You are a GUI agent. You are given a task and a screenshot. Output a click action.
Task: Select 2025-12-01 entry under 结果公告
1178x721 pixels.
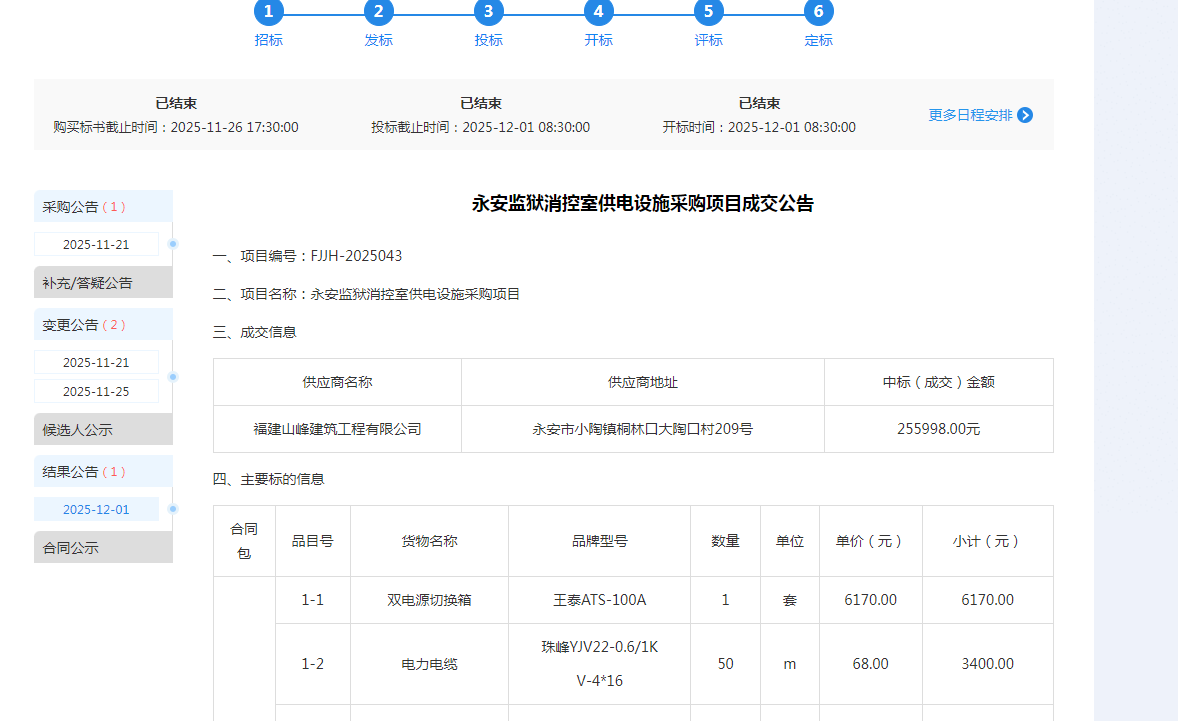tap(96, 510)
